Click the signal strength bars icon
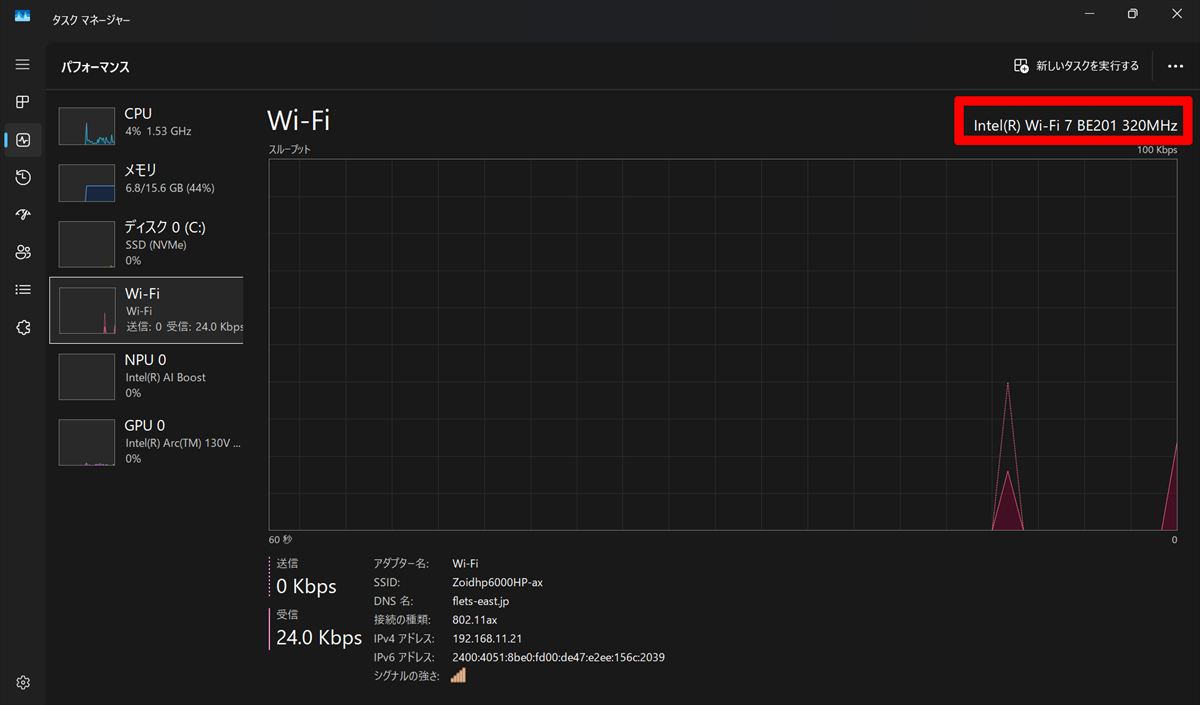 (458, 675)
